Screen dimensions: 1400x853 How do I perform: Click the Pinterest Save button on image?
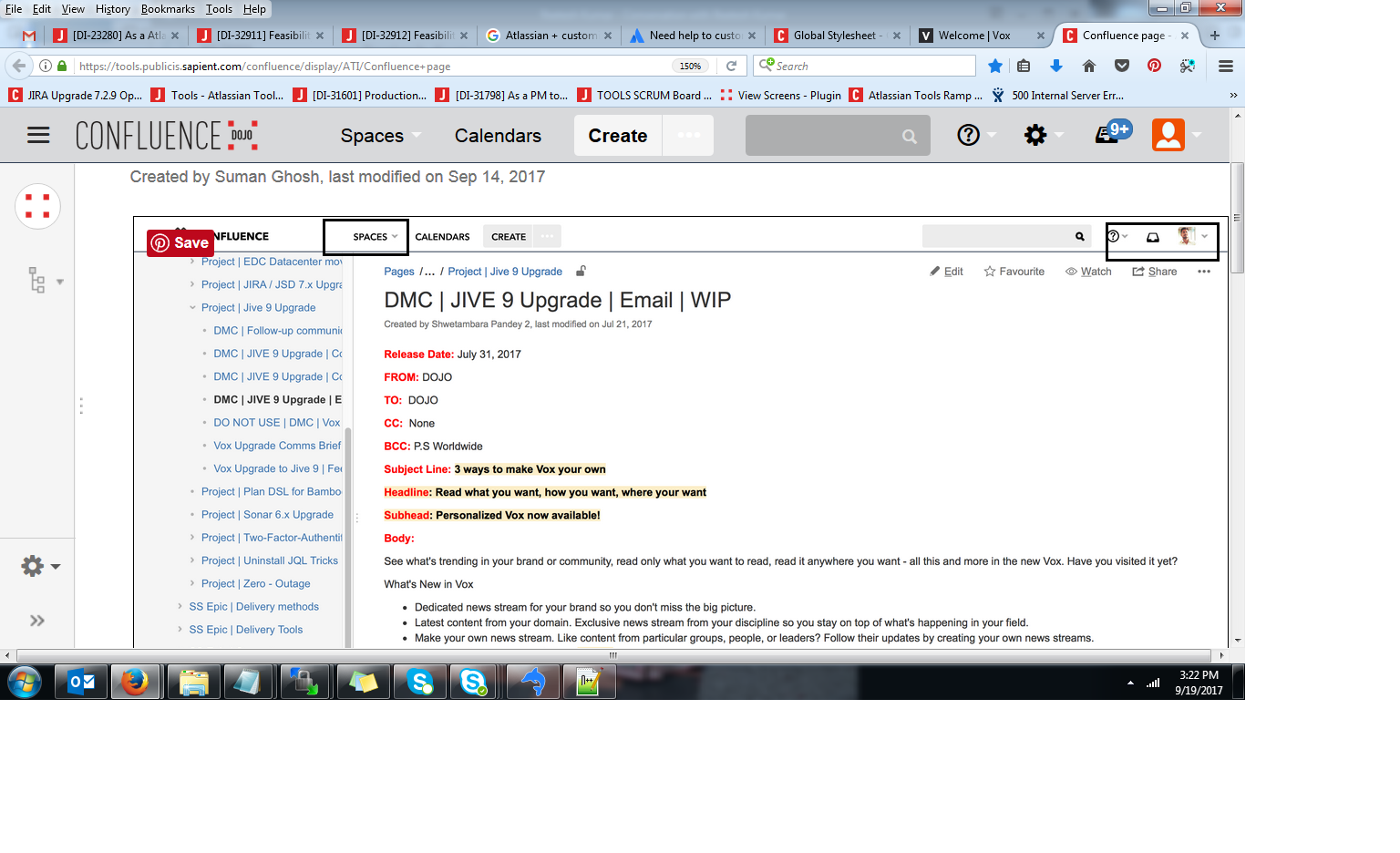point(180,242)
